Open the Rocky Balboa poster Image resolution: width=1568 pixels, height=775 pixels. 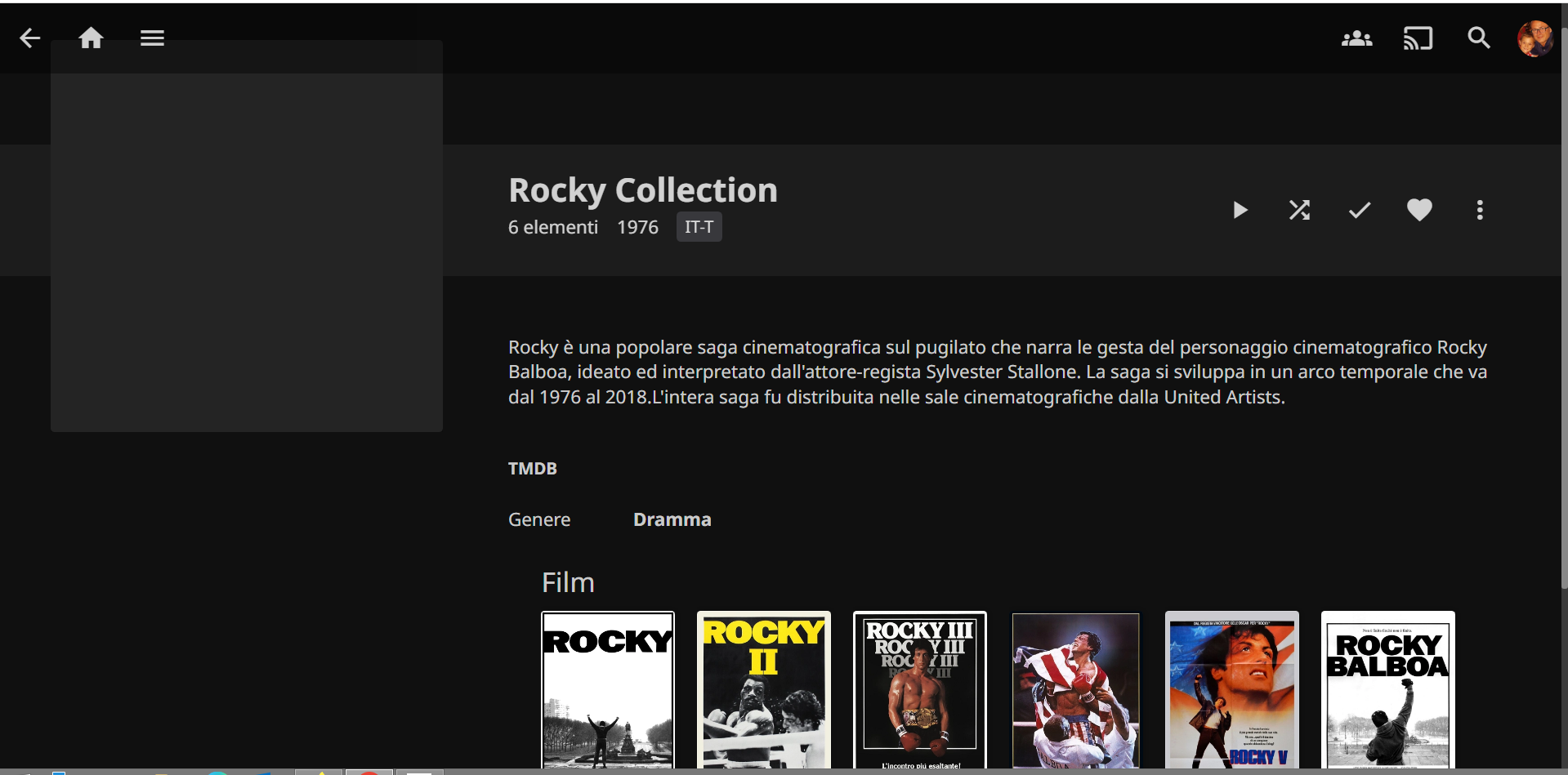pyautogui.click(x=1387, y=690)
